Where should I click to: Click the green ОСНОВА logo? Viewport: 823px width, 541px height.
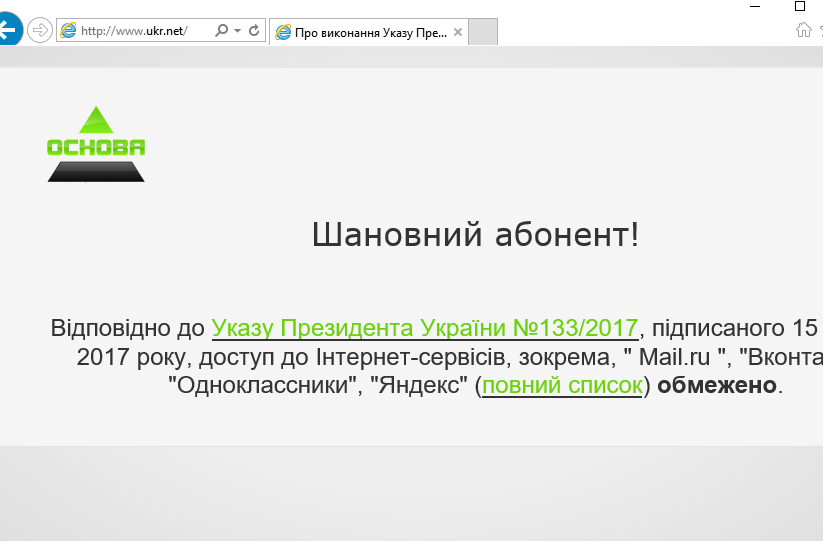coord(96,145)
